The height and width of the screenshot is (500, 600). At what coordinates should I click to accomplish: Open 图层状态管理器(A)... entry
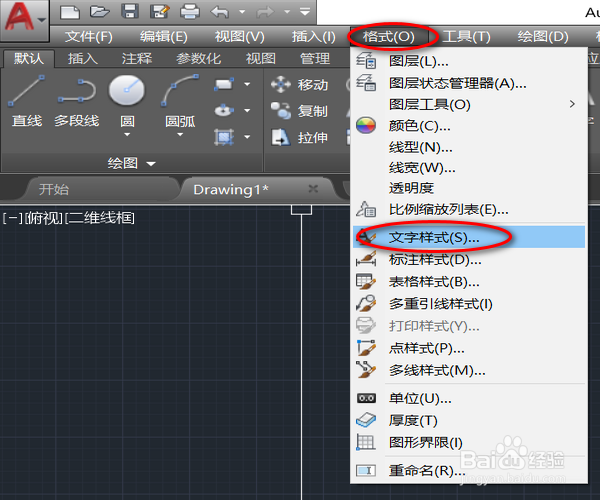coord(469,83)
